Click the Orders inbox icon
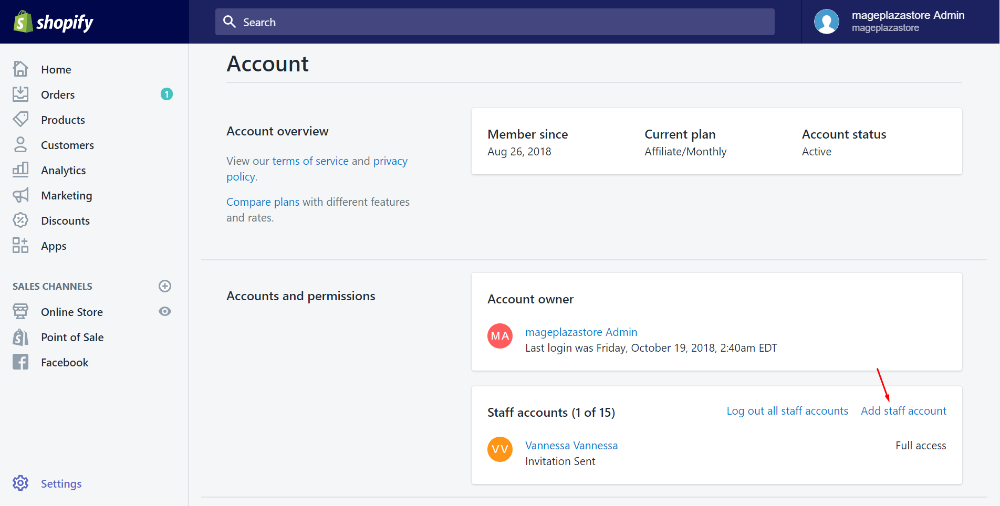Viewport: 1000px width, 506px height. [x=20, y=94]
